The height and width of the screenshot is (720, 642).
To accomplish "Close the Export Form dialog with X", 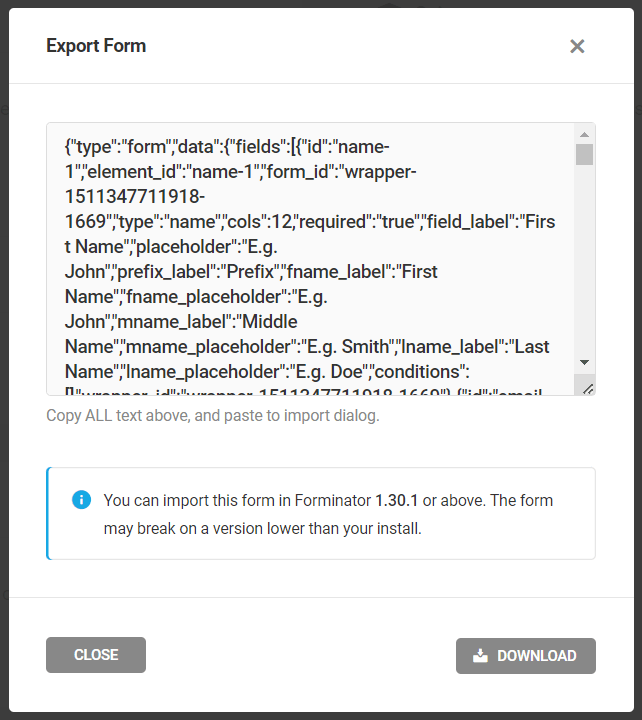I will pyautogui.click(x=577, y=46).
